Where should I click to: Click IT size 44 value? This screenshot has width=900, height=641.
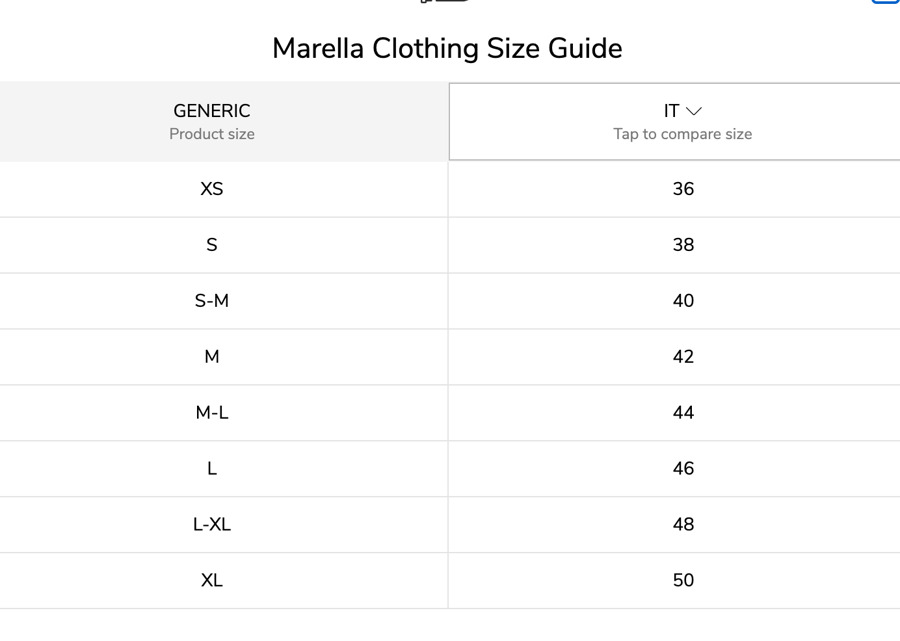[683, 413]
